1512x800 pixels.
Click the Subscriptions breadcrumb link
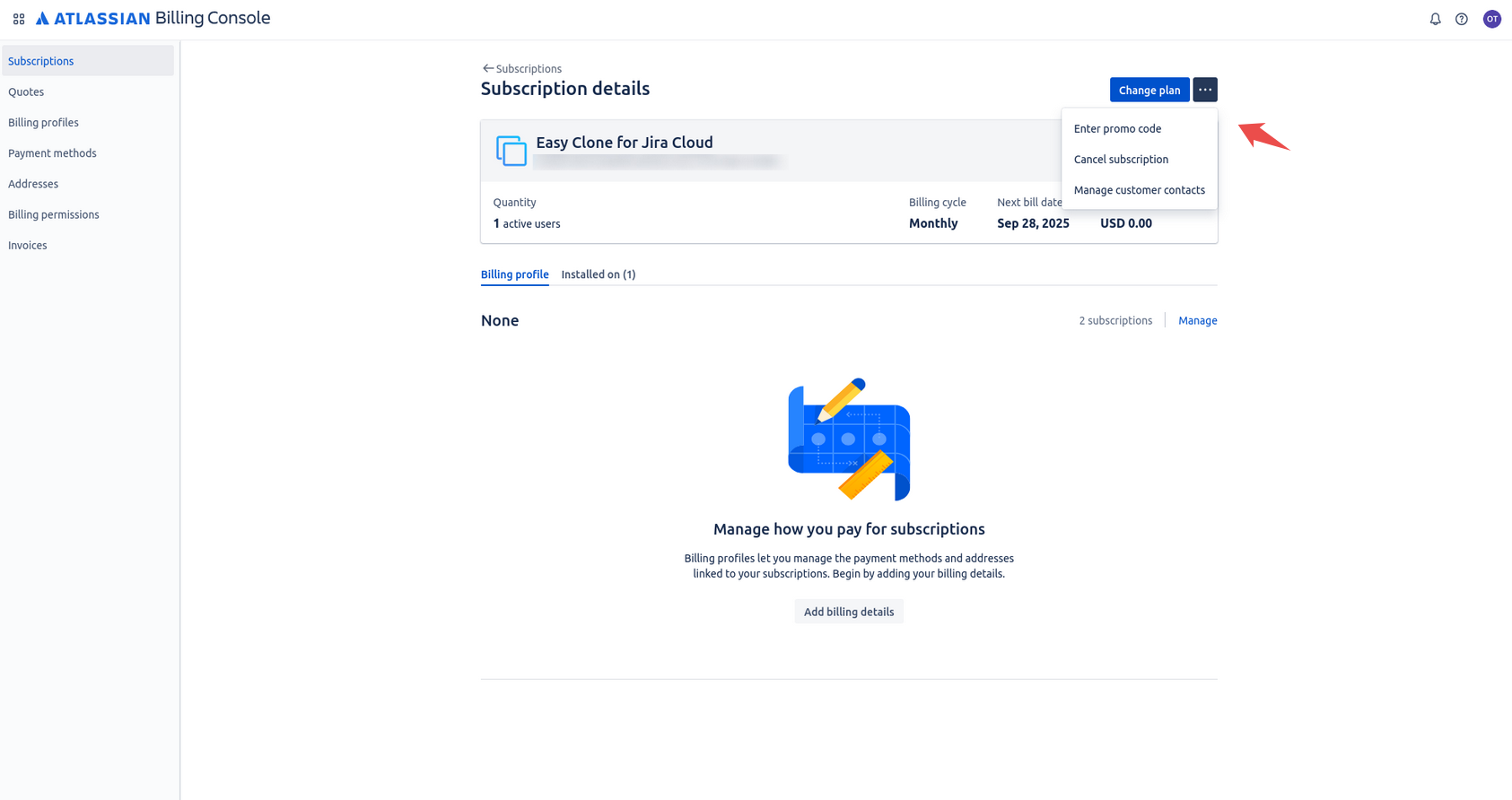[529, 68]
